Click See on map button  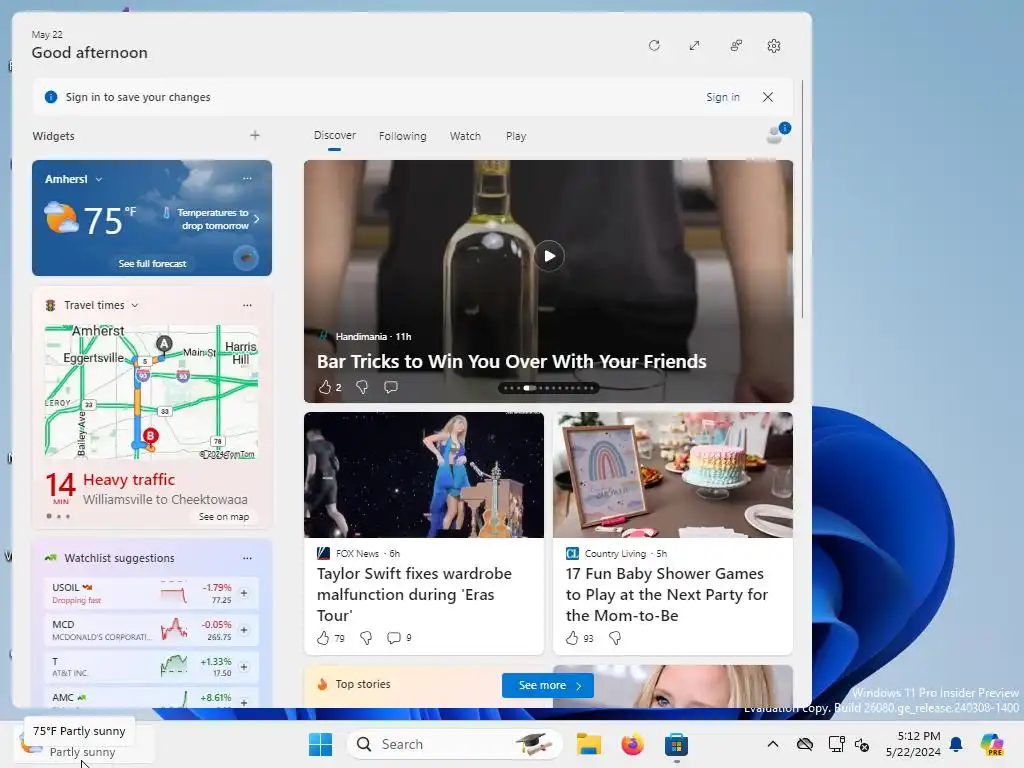pos(223,517)
